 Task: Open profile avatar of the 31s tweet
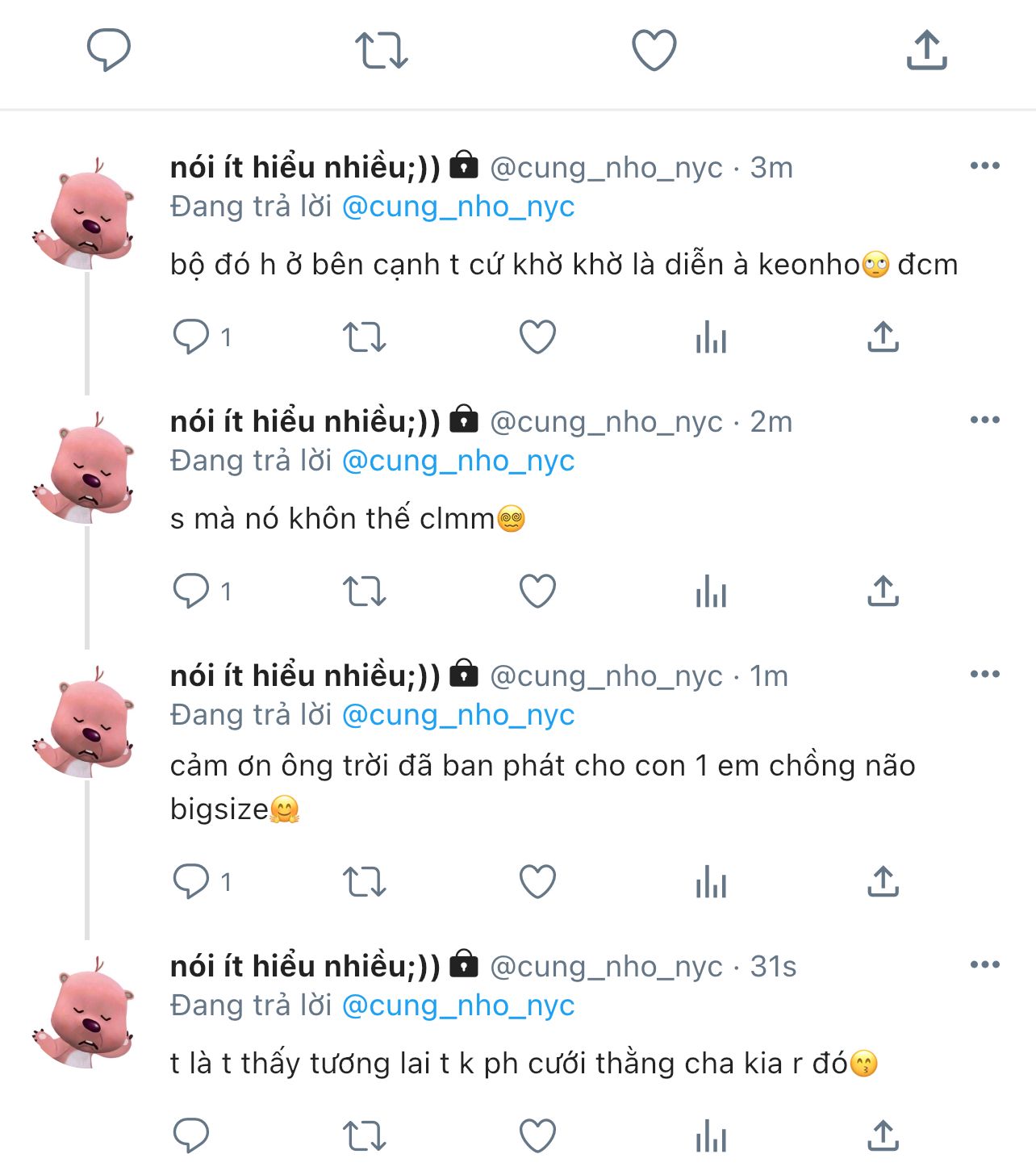pyautogui.click(x=85, y=1012)
